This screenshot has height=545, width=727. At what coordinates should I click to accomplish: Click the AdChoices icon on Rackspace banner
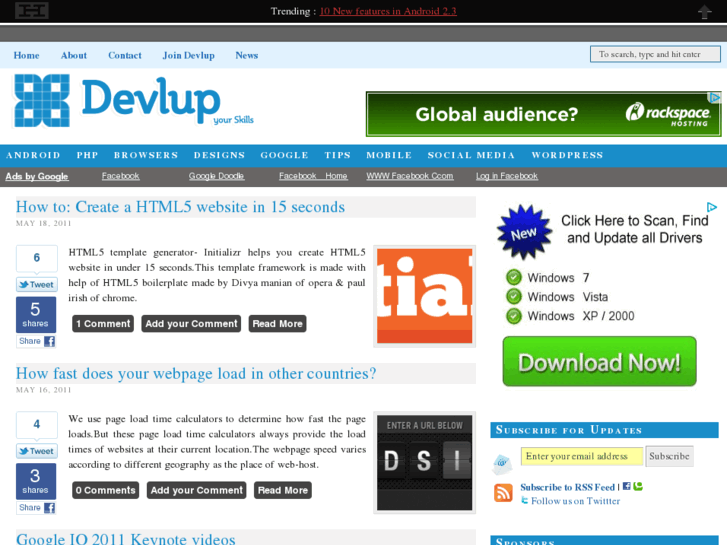pos(714,98)
